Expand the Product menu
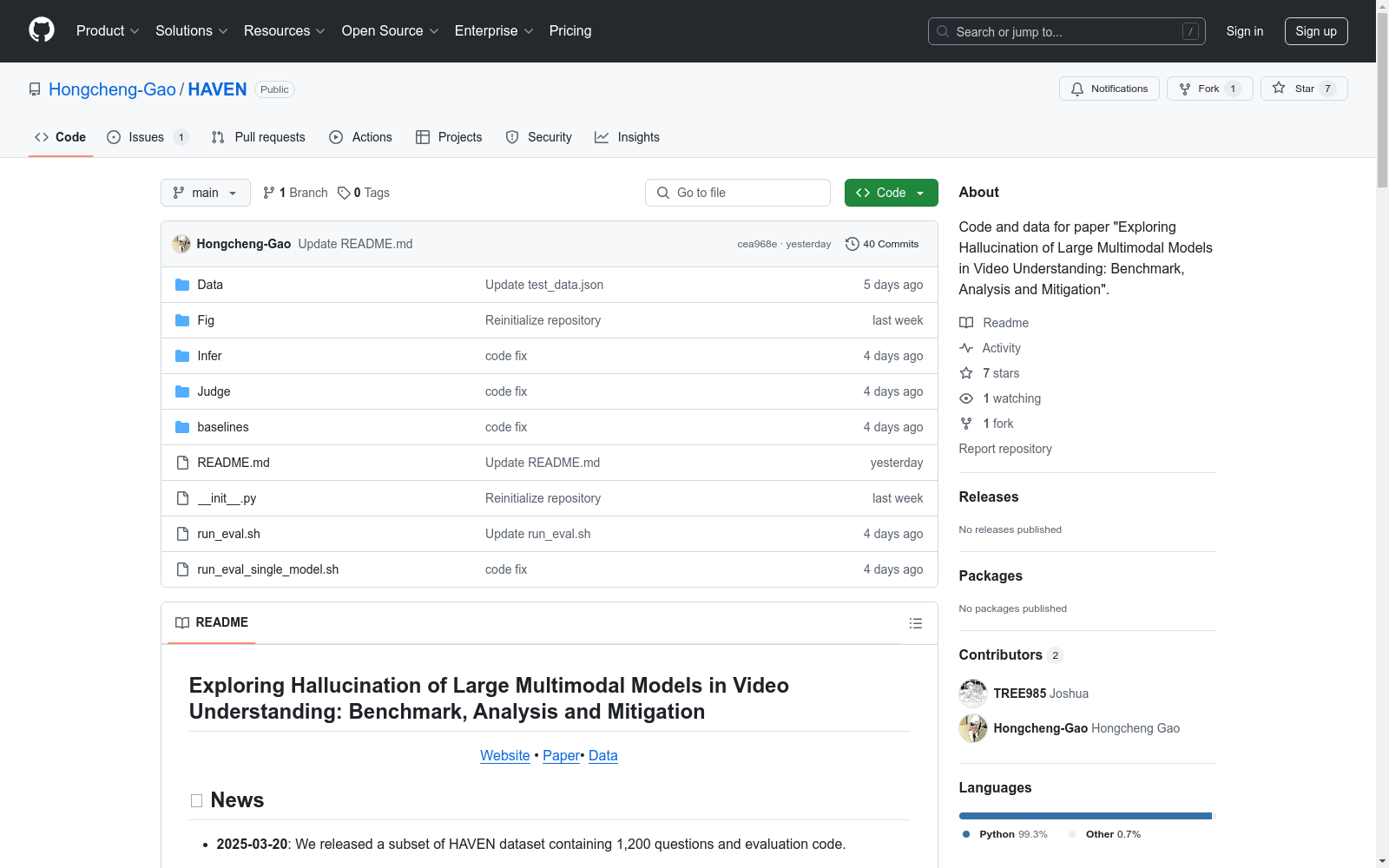The image size is (1389, 868). coord(108,31)
